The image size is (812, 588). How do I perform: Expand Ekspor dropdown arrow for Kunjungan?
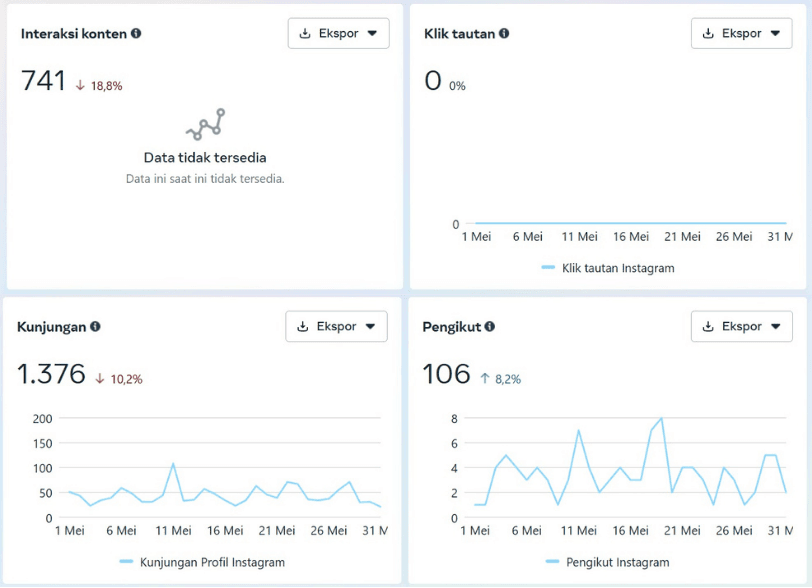point(370,326)
